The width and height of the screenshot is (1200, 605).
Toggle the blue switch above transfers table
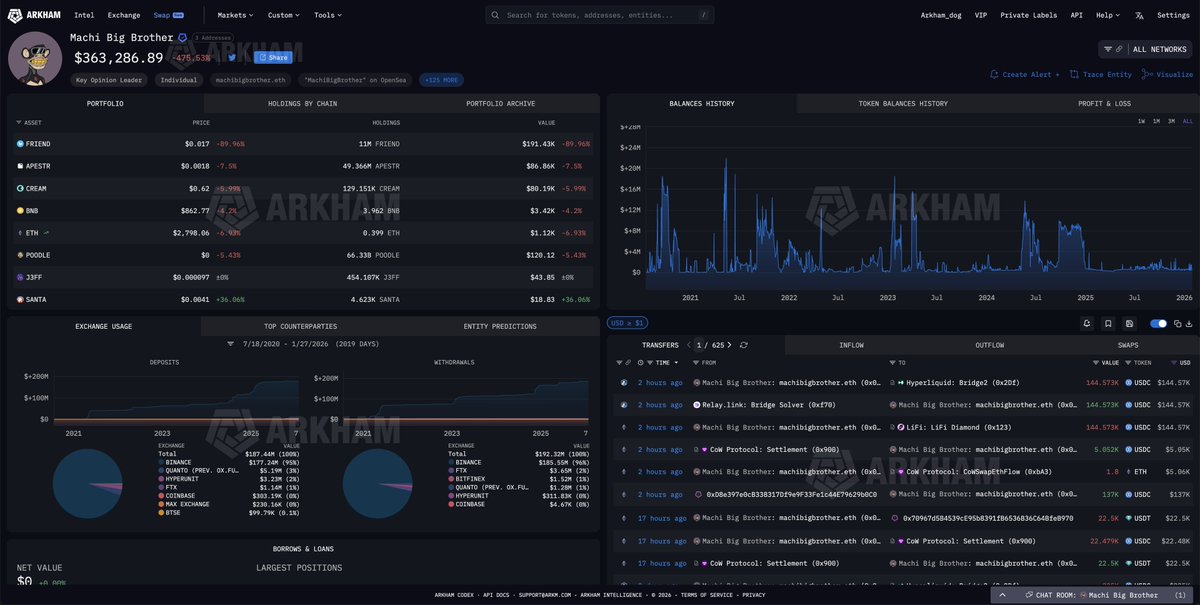tap(1159, 323)
